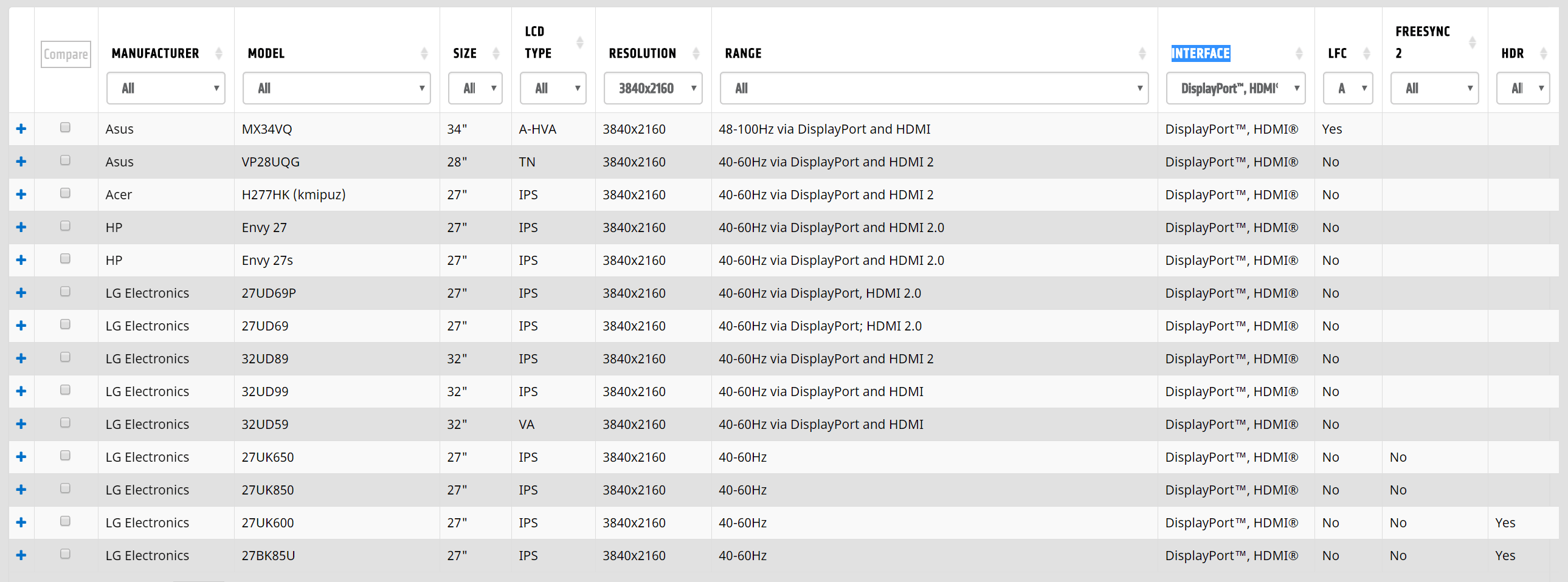Image resolution: width=1568 pixels, height=582 pixels.
Task: Click the sort arrows in Range column
Action: (1142, 53)
